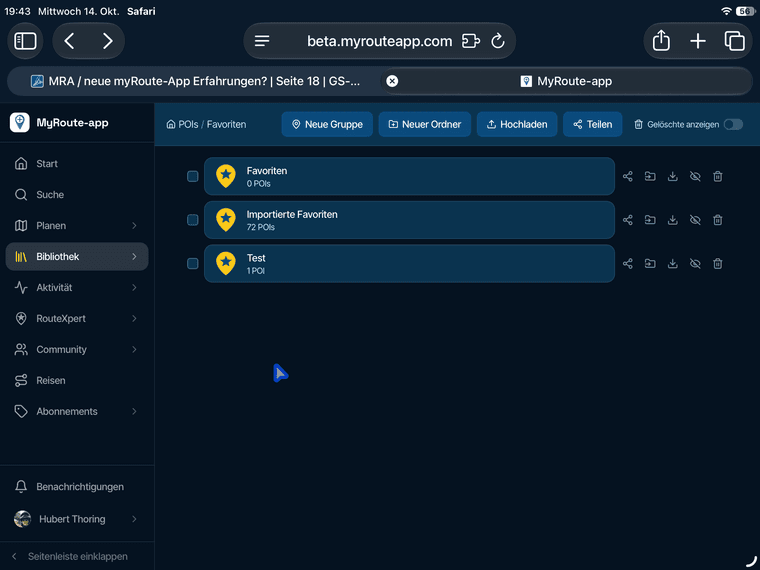760x570 pixels.
Task: Delete the Favoriten group
Action: (x=718, y=176)
